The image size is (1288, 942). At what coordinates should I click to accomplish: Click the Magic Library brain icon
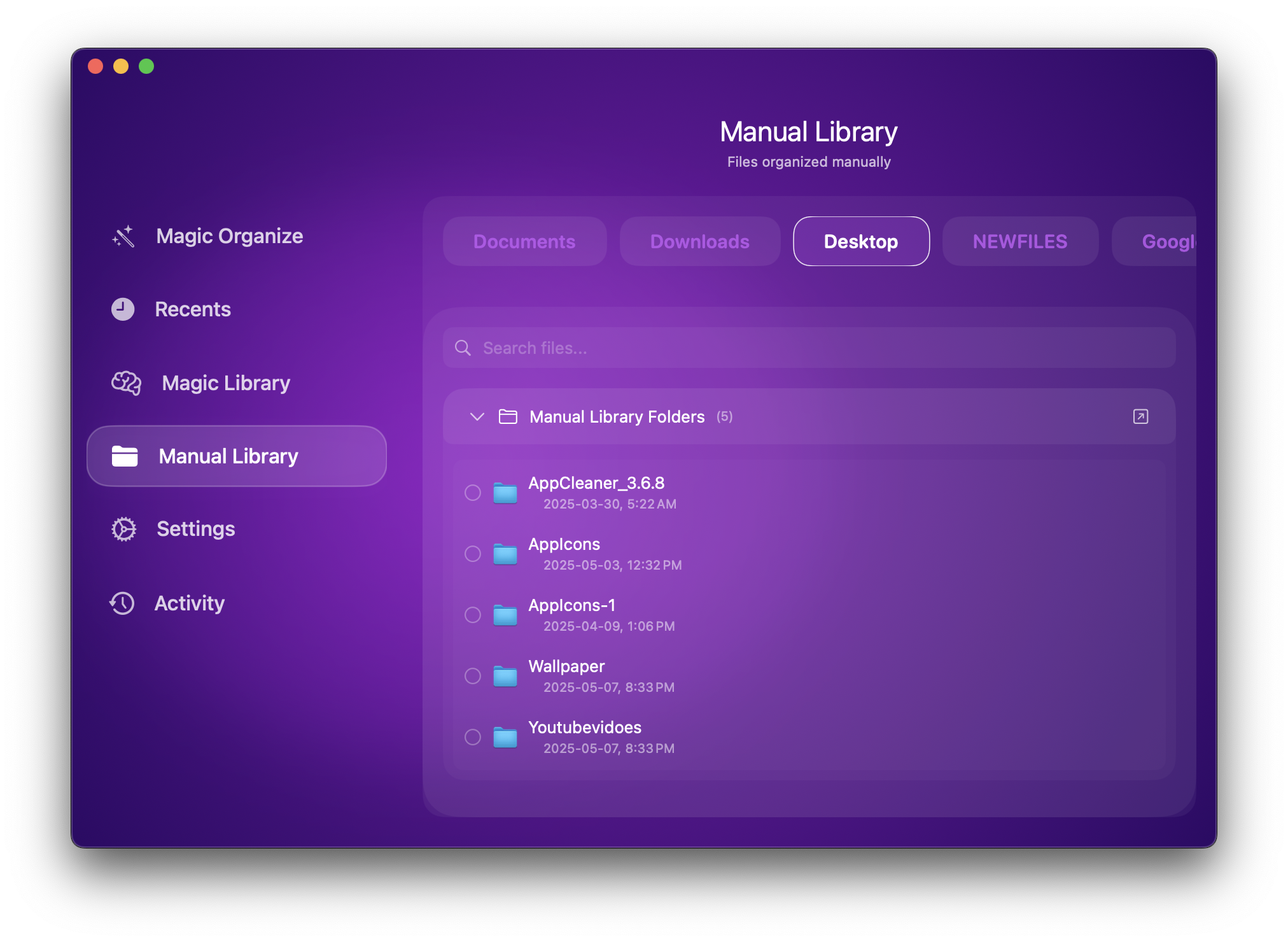[126, 383]
